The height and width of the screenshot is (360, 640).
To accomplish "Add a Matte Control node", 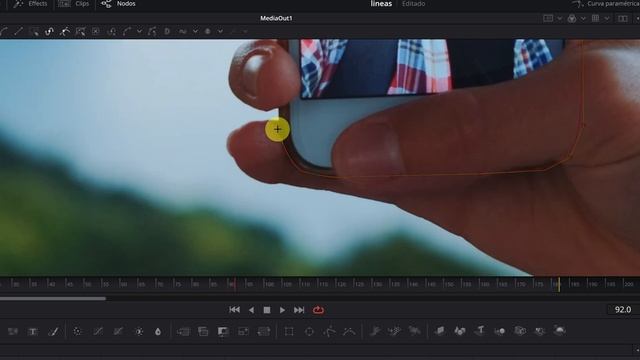I will [x=223, y=331].
